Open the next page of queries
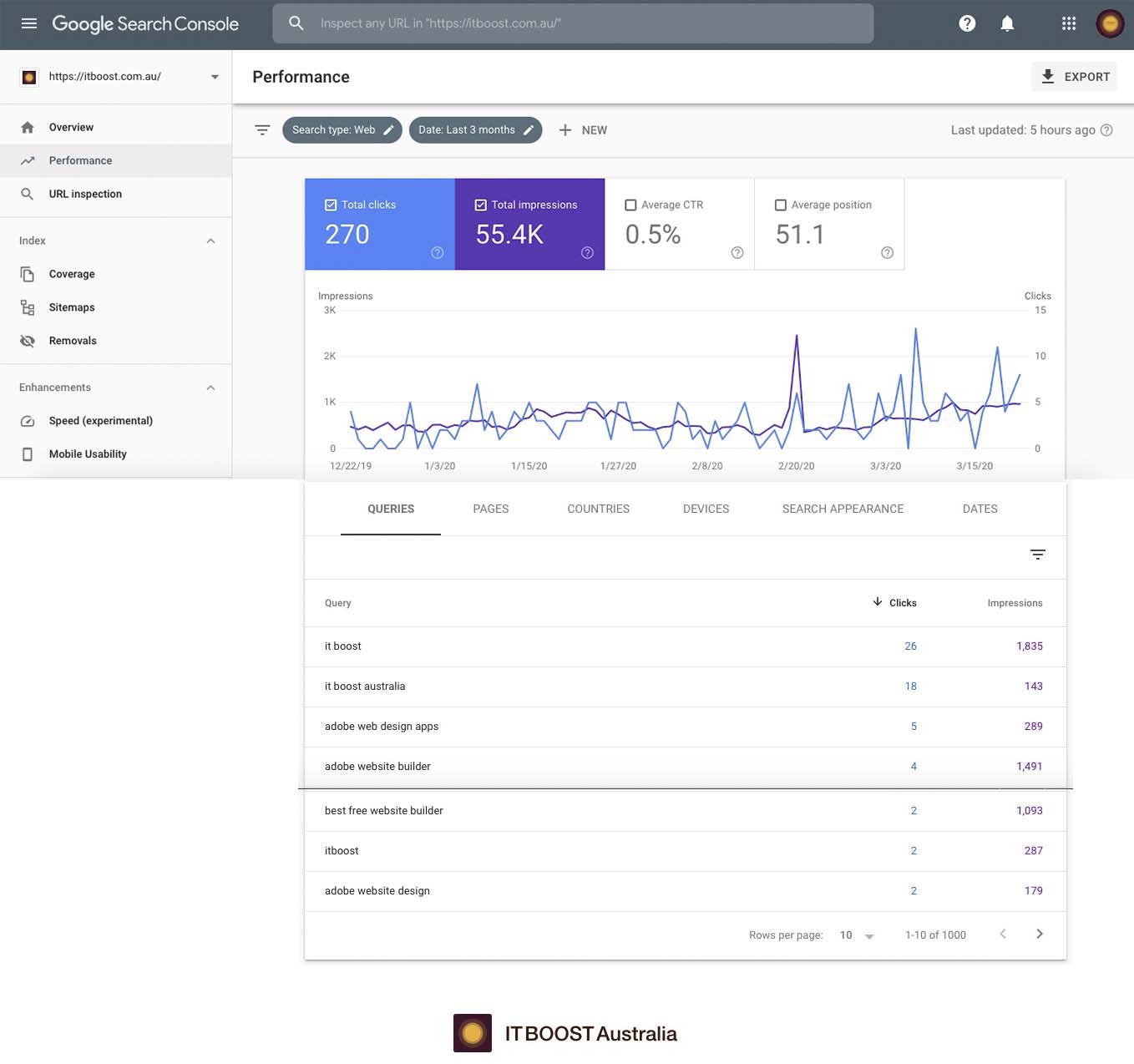 pos(1040,934)
